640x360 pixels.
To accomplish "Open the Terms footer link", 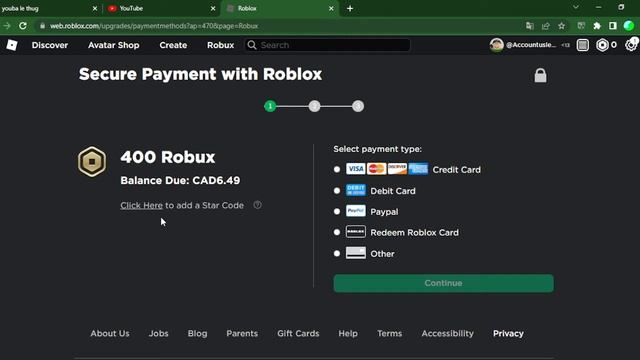I will (x=389, y=333).
